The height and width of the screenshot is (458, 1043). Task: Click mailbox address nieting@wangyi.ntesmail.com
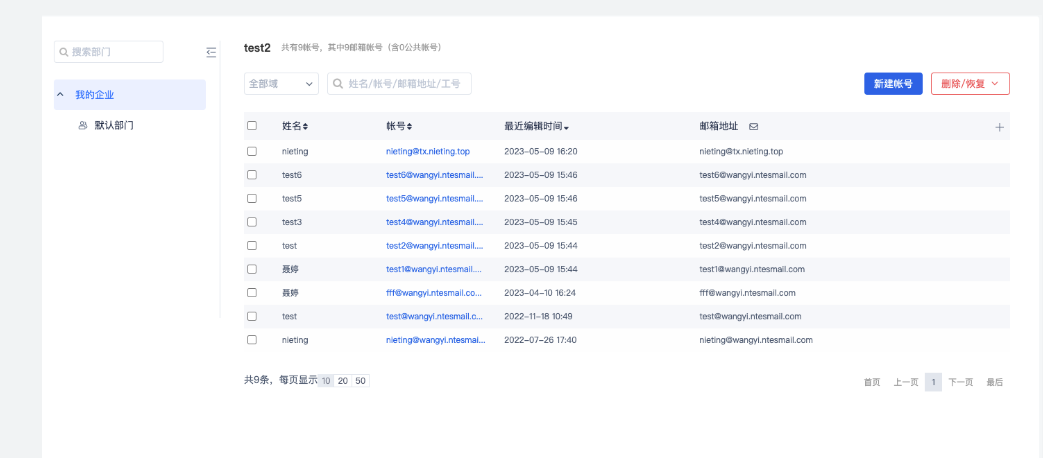point(756,340)
